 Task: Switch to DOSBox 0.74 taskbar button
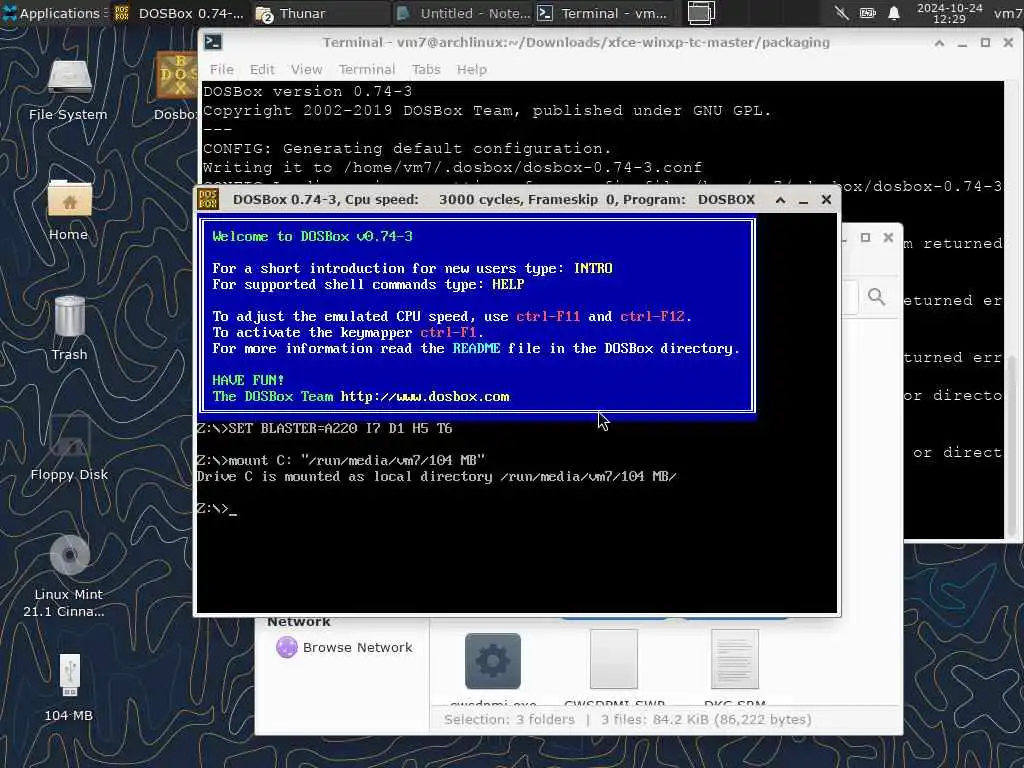[x=180, y=13]
